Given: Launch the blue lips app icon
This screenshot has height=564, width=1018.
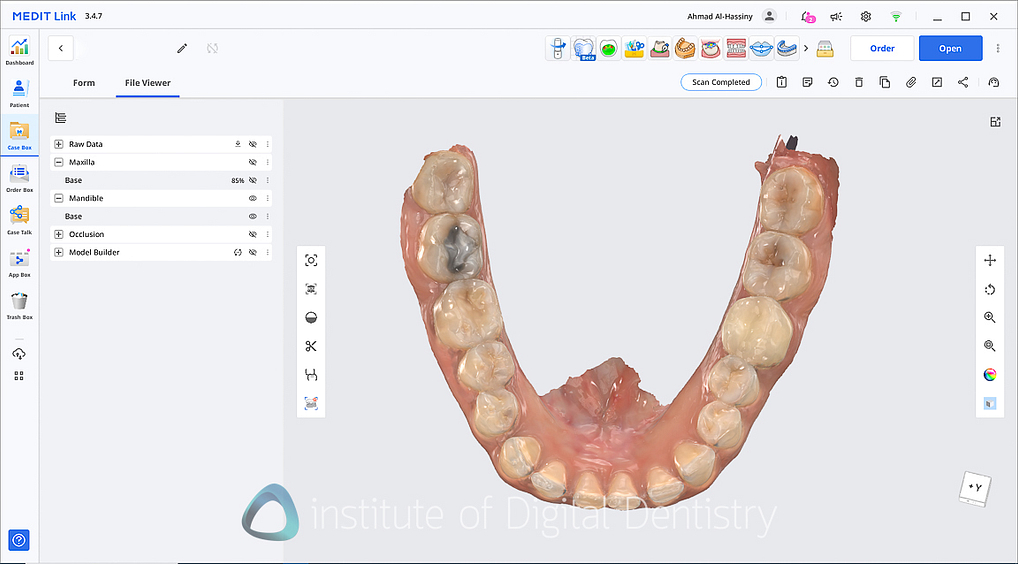Looking at the screenshot, I should [x=761, y=49].
